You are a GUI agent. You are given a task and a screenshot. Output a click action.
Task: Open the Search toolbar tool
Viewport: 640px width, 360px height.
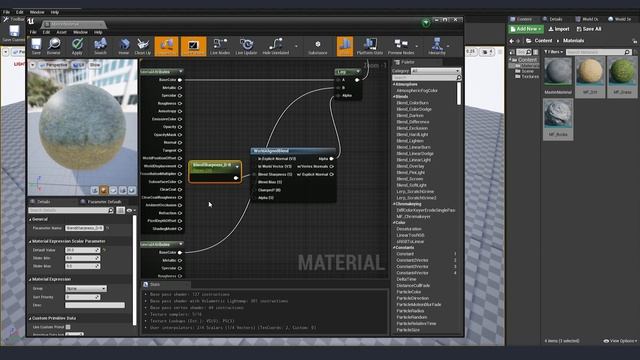point(100,46)
